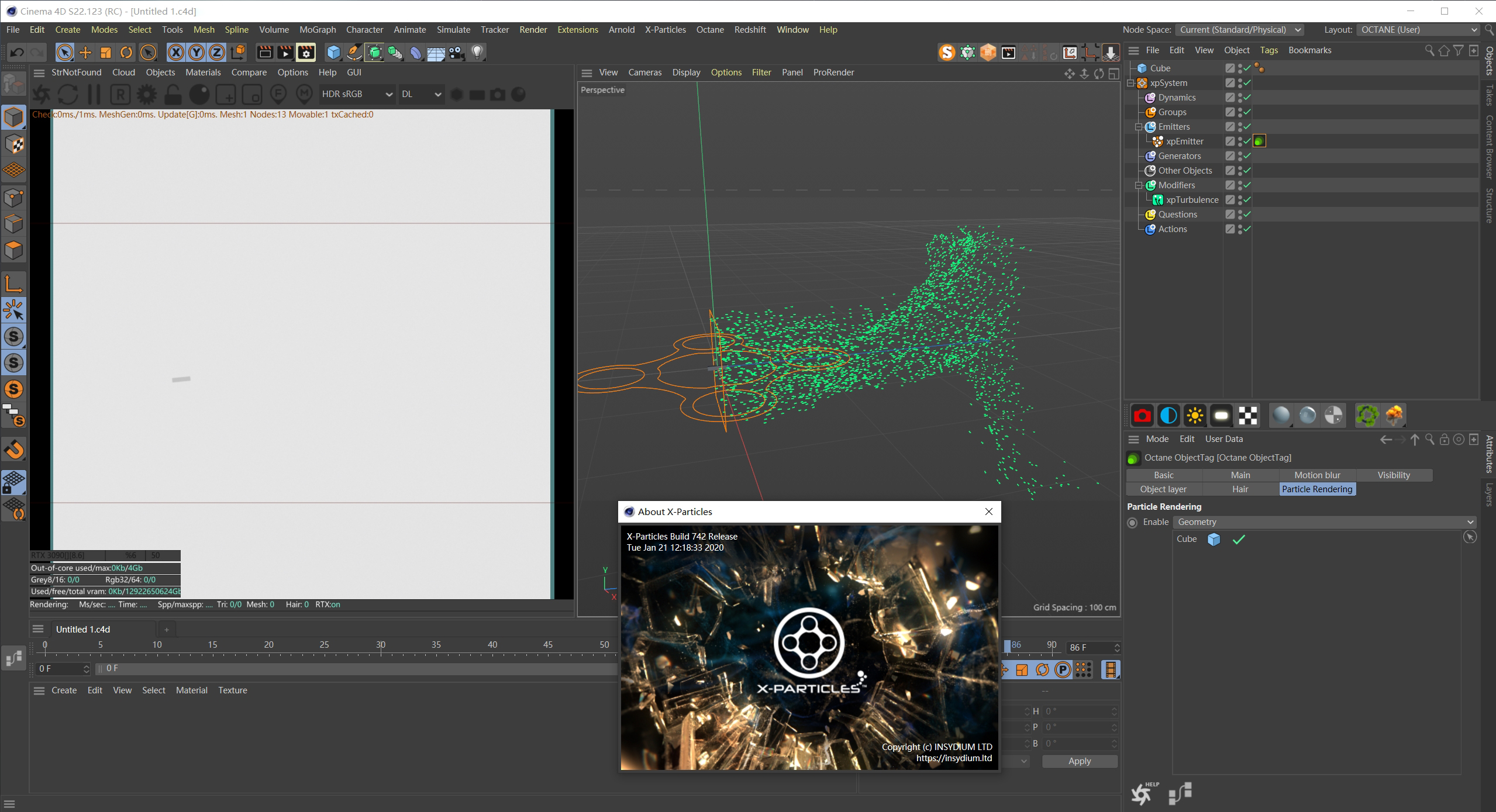Collapse the Emitters tree group

pyautogui.click(x=1139, y=127)
